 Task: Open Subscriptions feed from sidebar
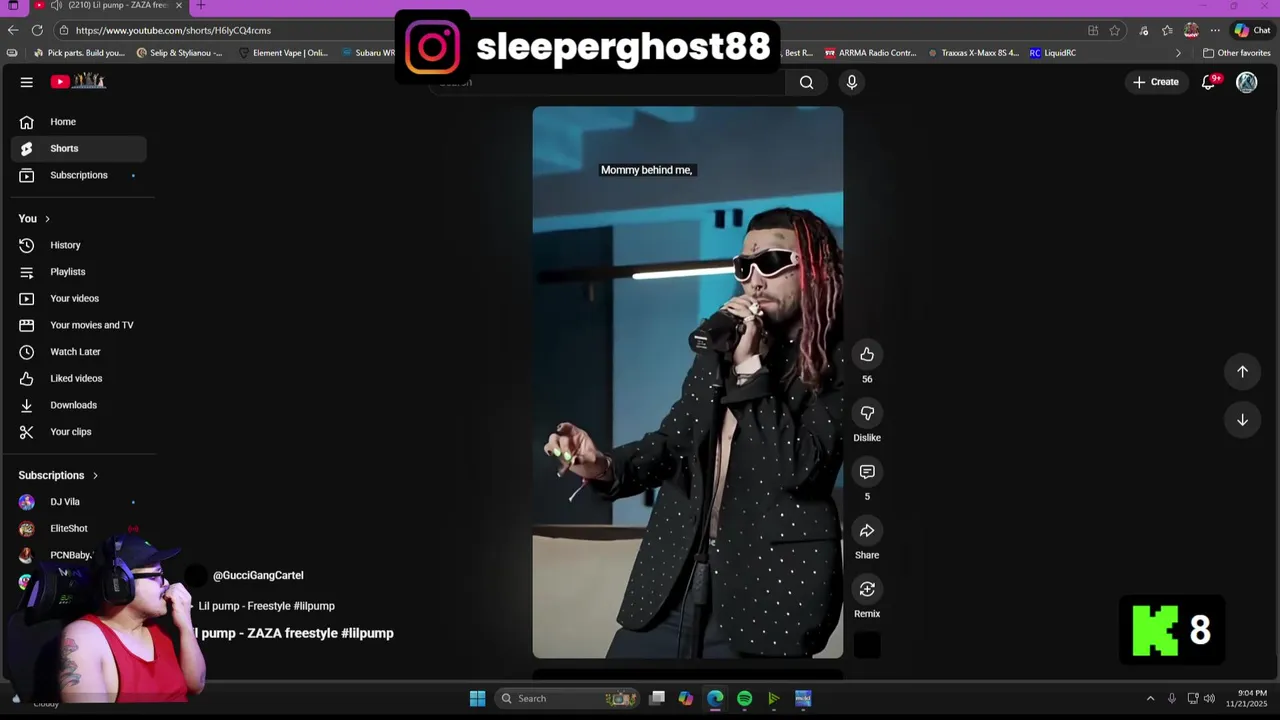pos(79,175)
